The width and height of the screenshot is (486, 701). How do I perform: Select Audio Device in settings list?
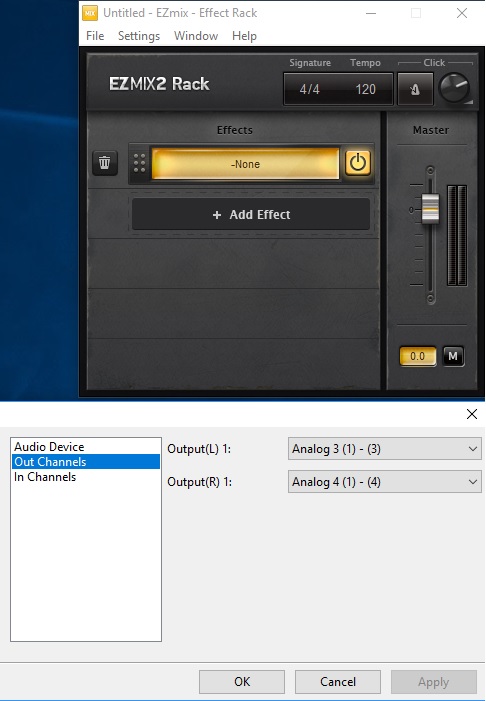[x=86, y=447]
